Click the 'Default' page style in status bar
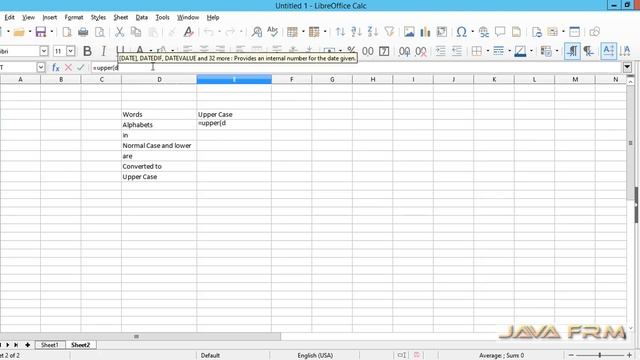 [210, 356]
